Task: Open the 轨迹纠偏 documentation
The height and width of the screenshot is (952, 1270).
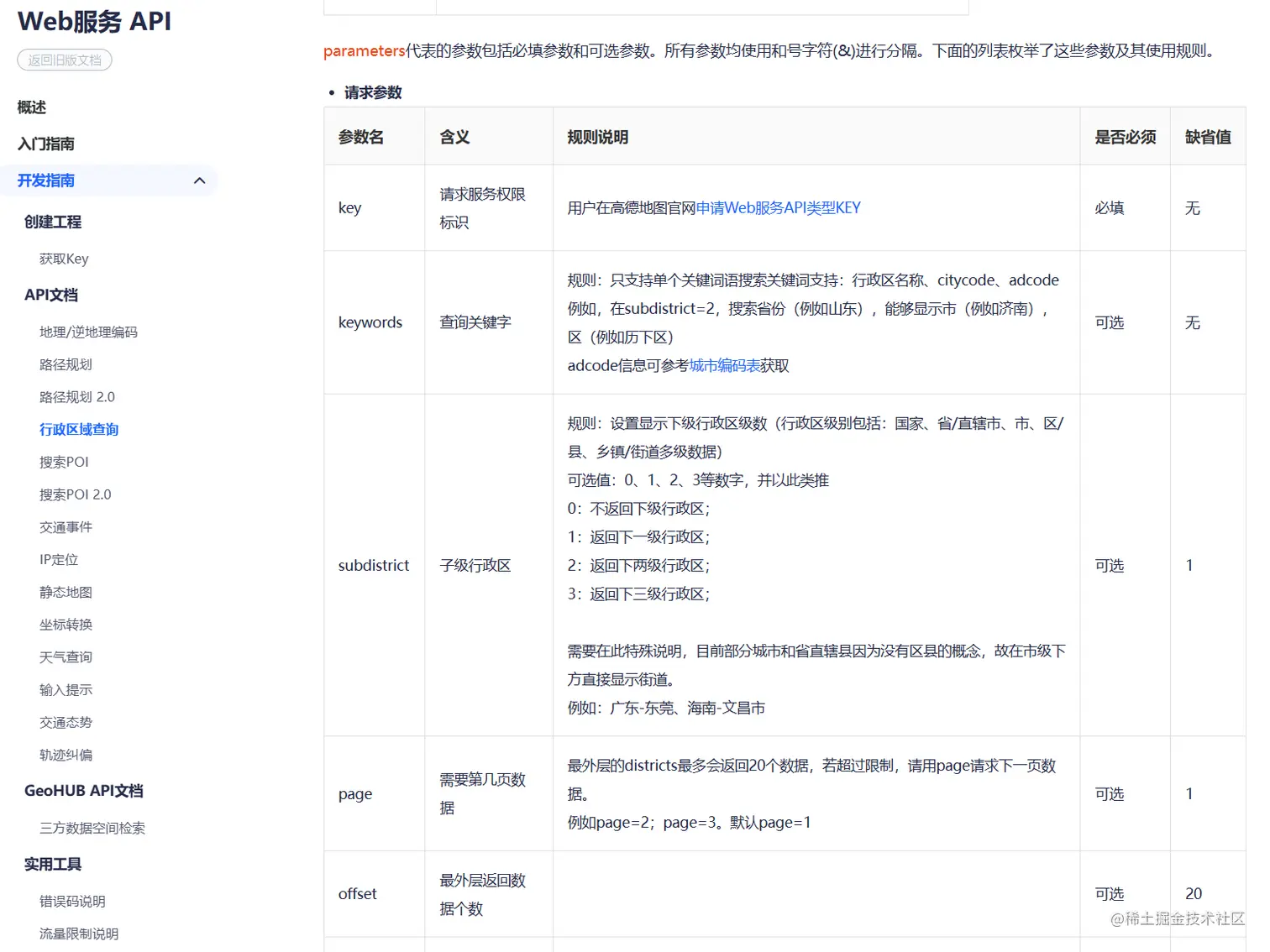Action: pyautogui.click(x=66, y=755)
